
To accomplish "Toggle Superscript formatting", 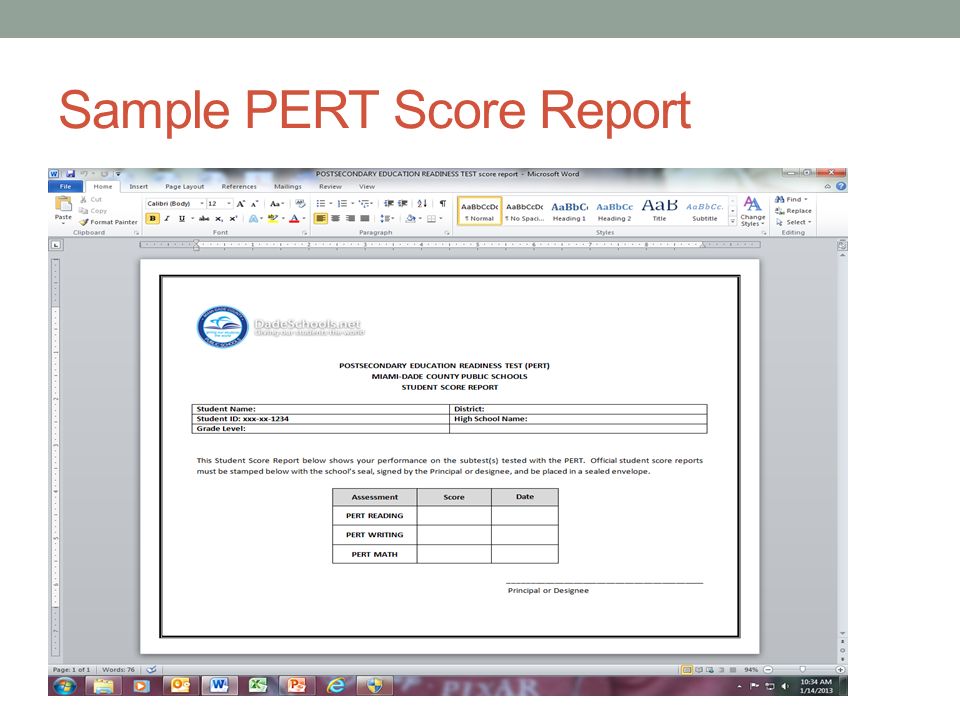I will pyautogui.click(x=233, y=219).
